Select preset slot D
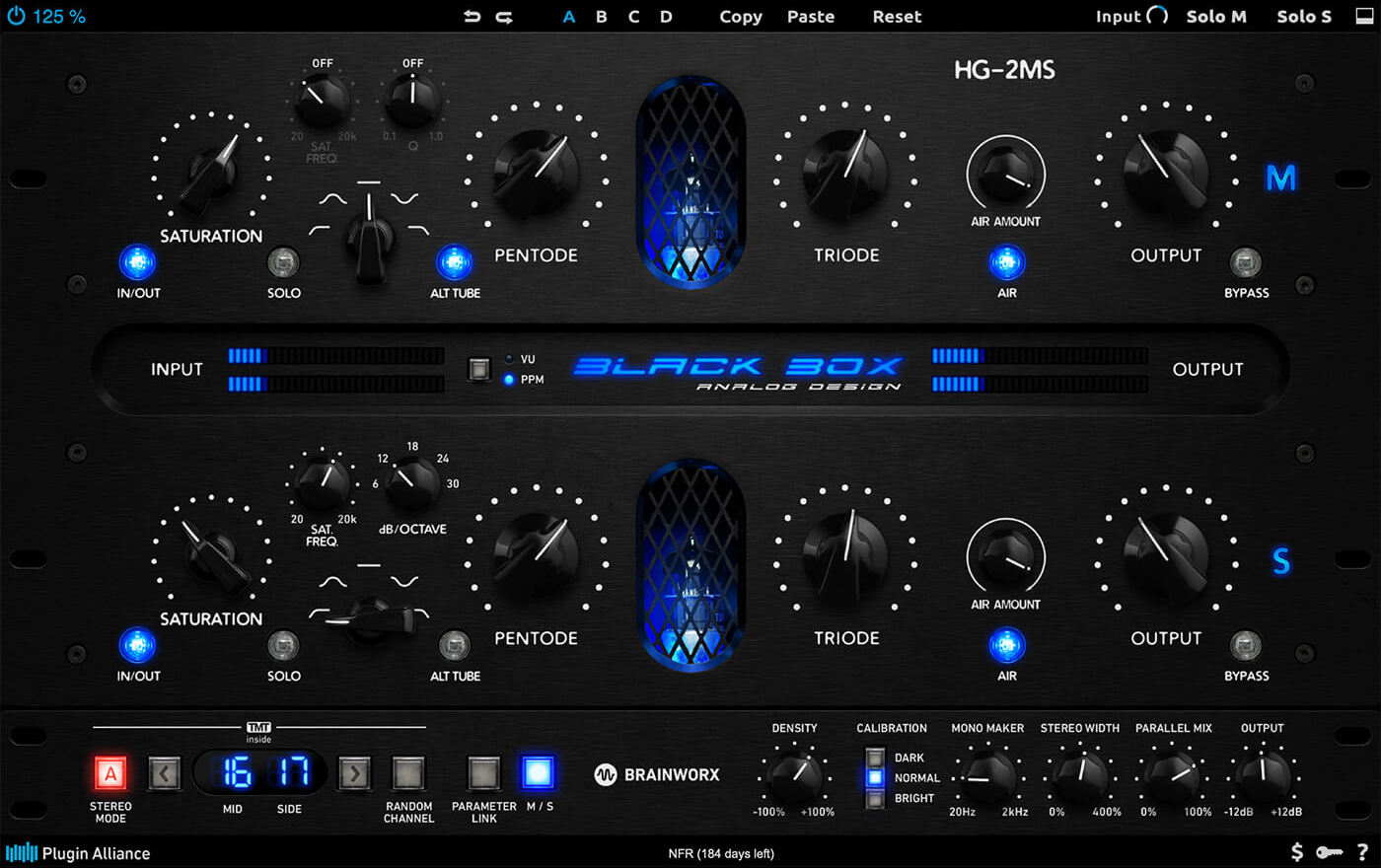 [666, 17]
